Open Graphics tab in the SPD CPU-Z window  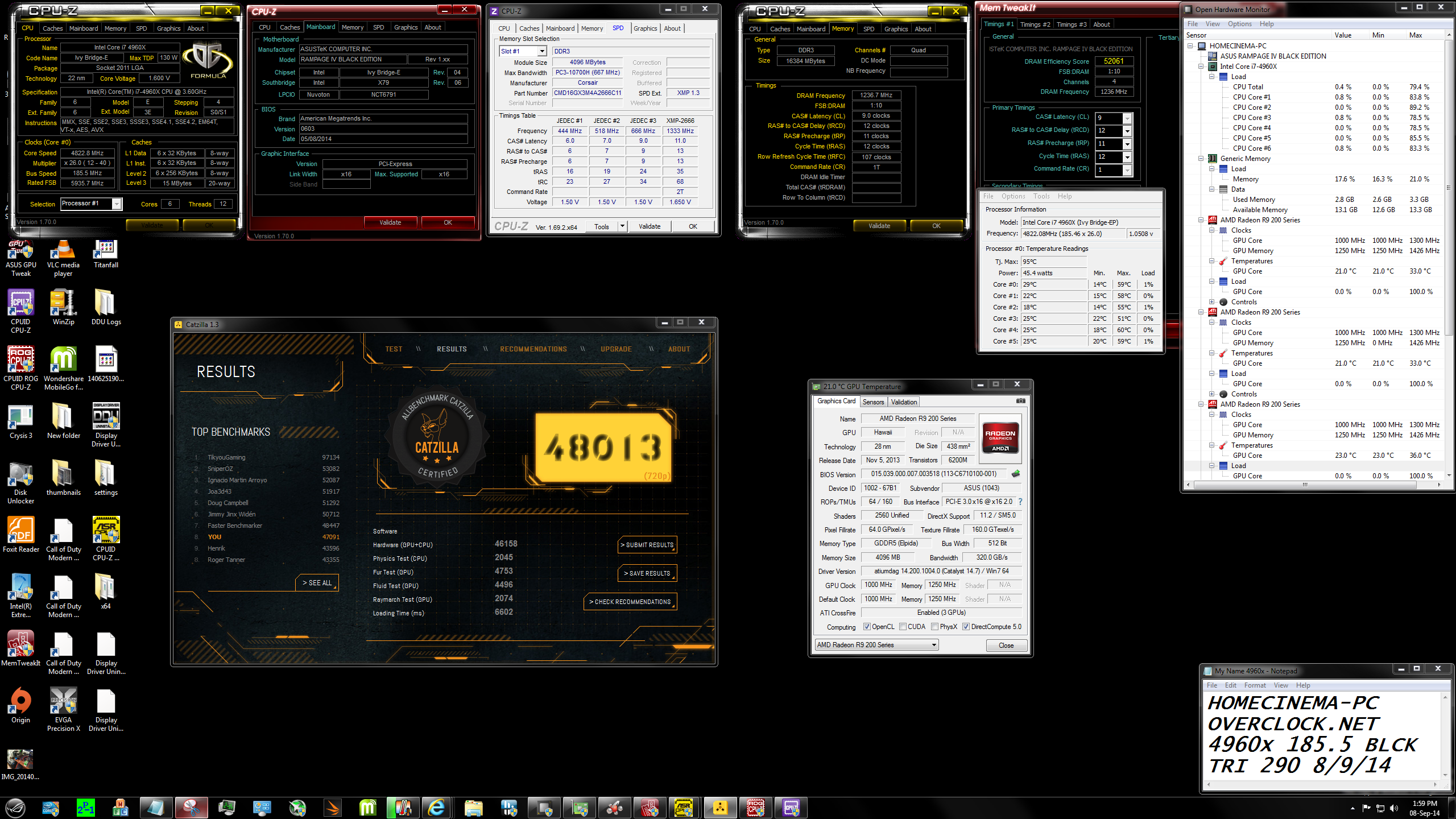coord(645,28)
